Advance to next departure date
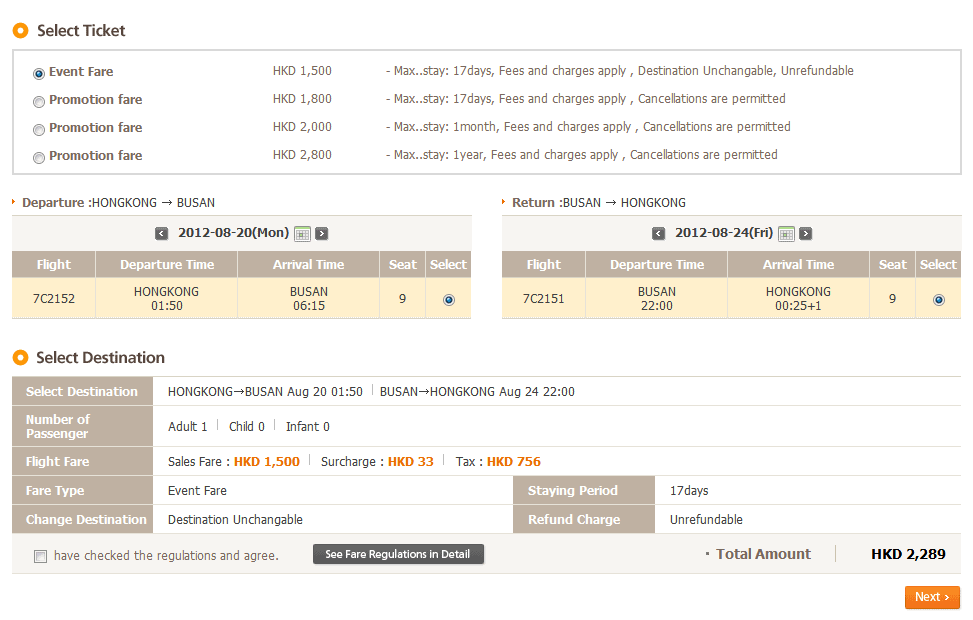The height and width of the screenshot is (620, 973). coord(322,234)
